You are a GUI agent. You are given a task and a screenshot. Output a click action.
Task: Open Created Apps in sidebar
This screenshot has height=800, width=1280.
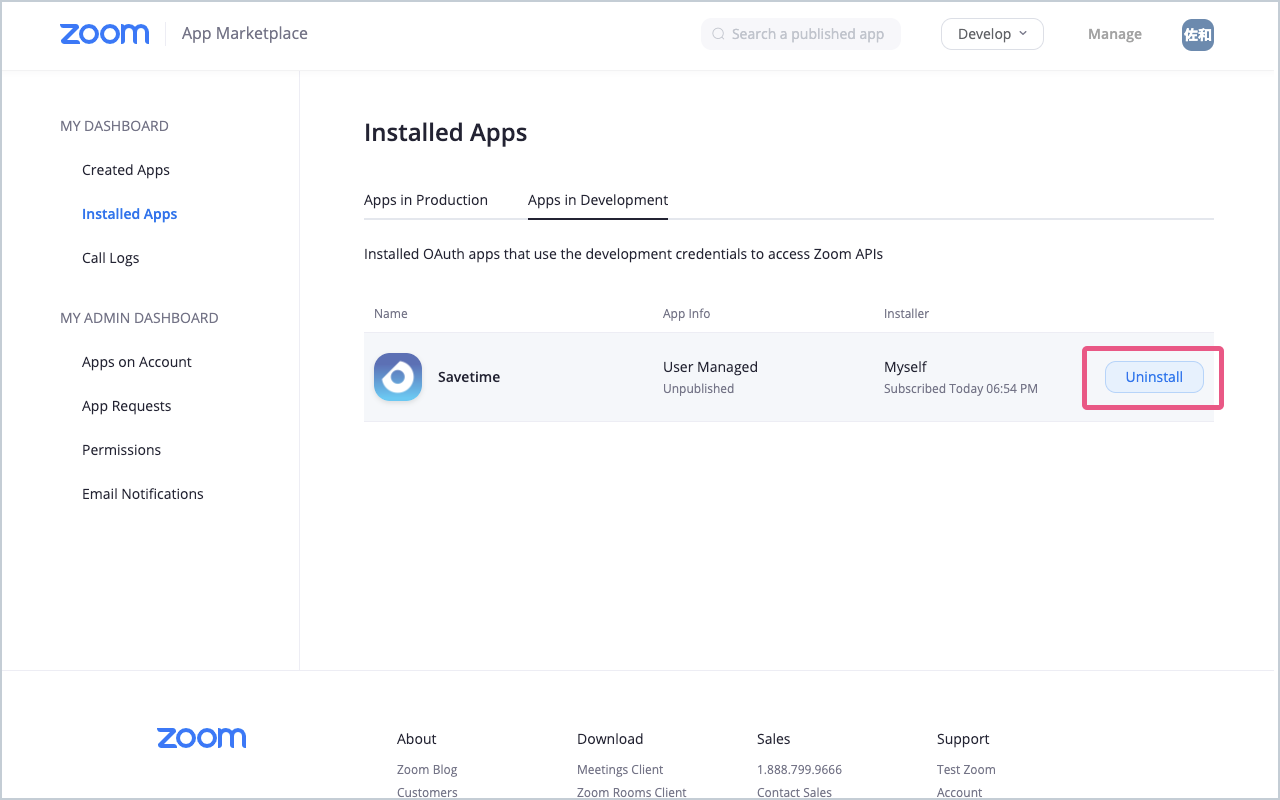click(x=126, y=170)
